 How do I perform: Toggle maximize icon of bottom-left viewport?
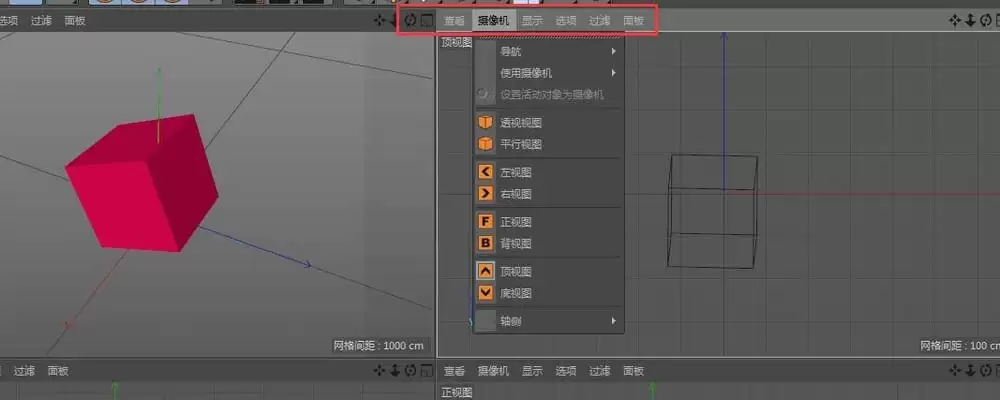[x=427, y=371]
